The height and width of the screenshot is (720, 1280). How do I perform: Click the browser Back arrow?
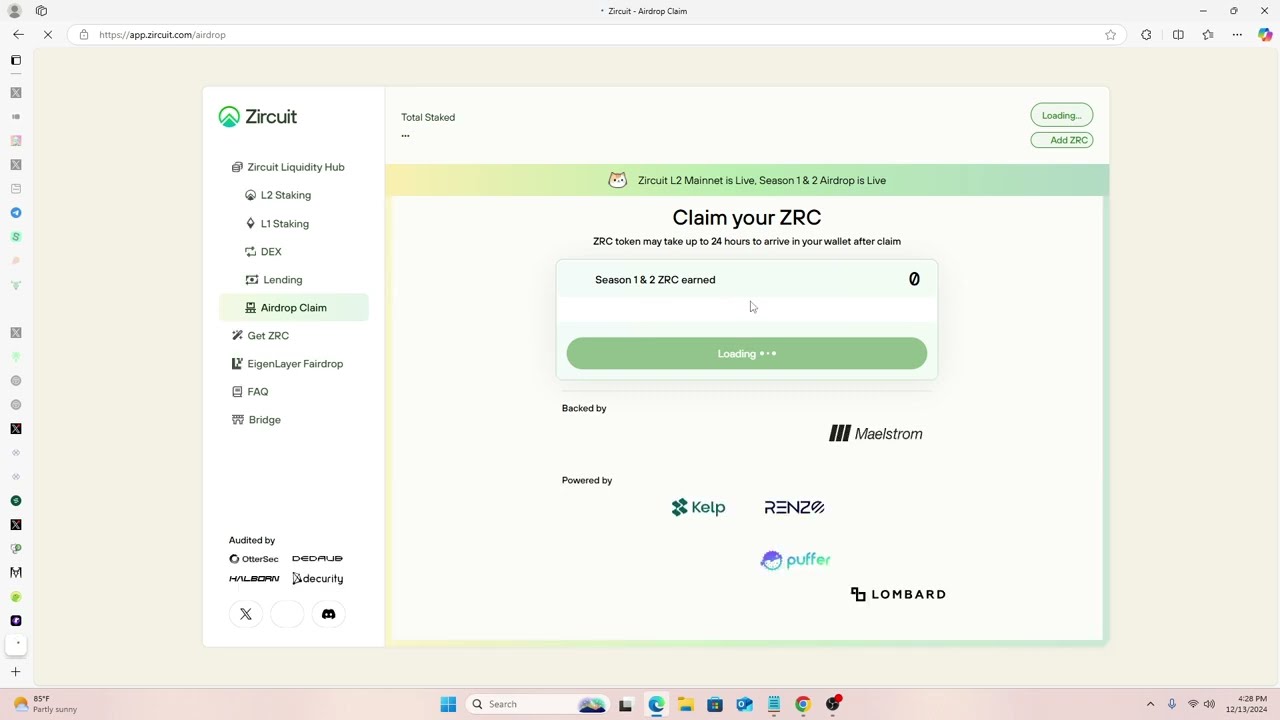pyautogui.click(x=18, y=34)
